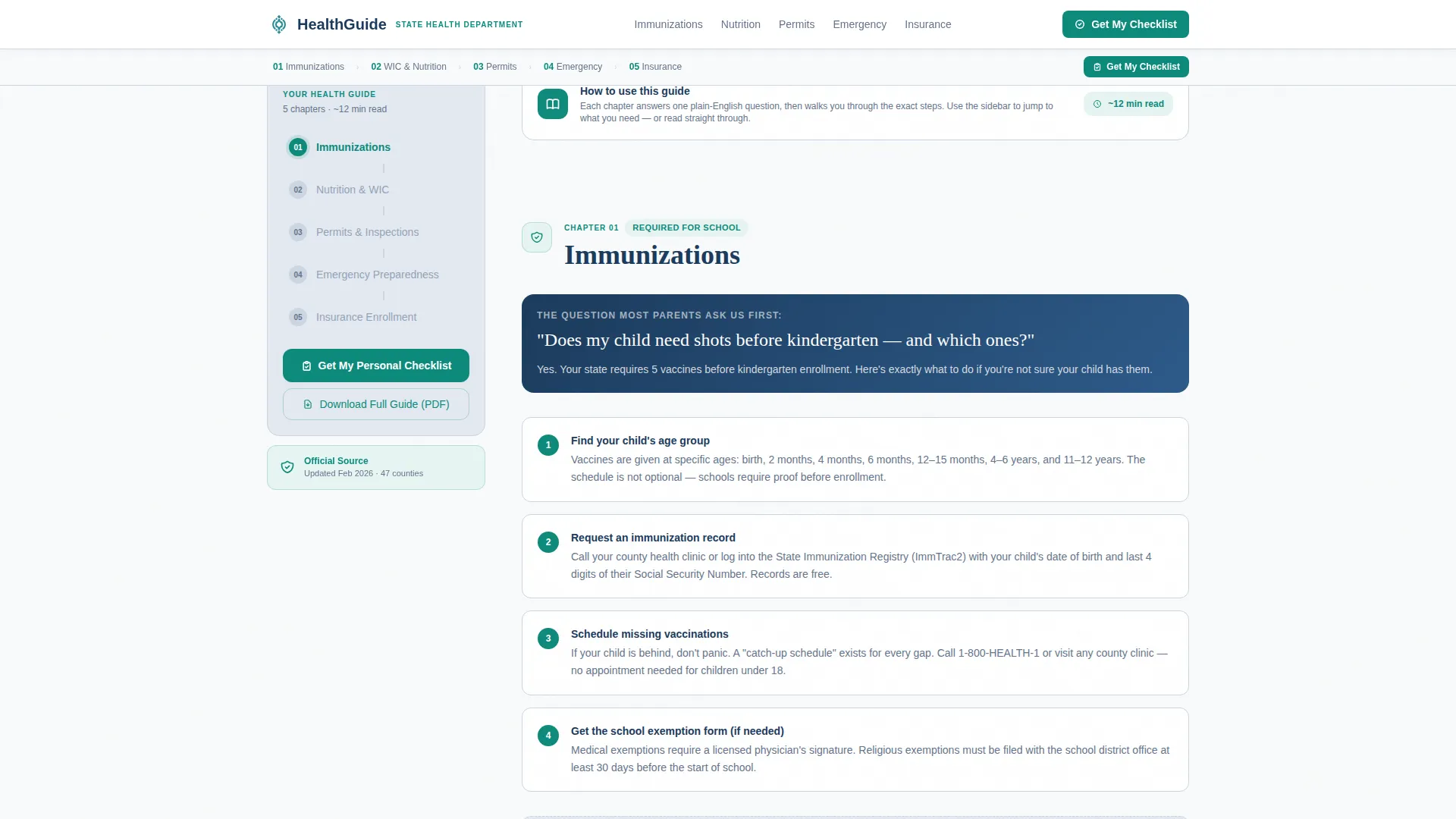This screenshot has width=1456, height=819.
Task: Click the How to use this guide heading
Action: pyautogui.click(x=635, y=91)
